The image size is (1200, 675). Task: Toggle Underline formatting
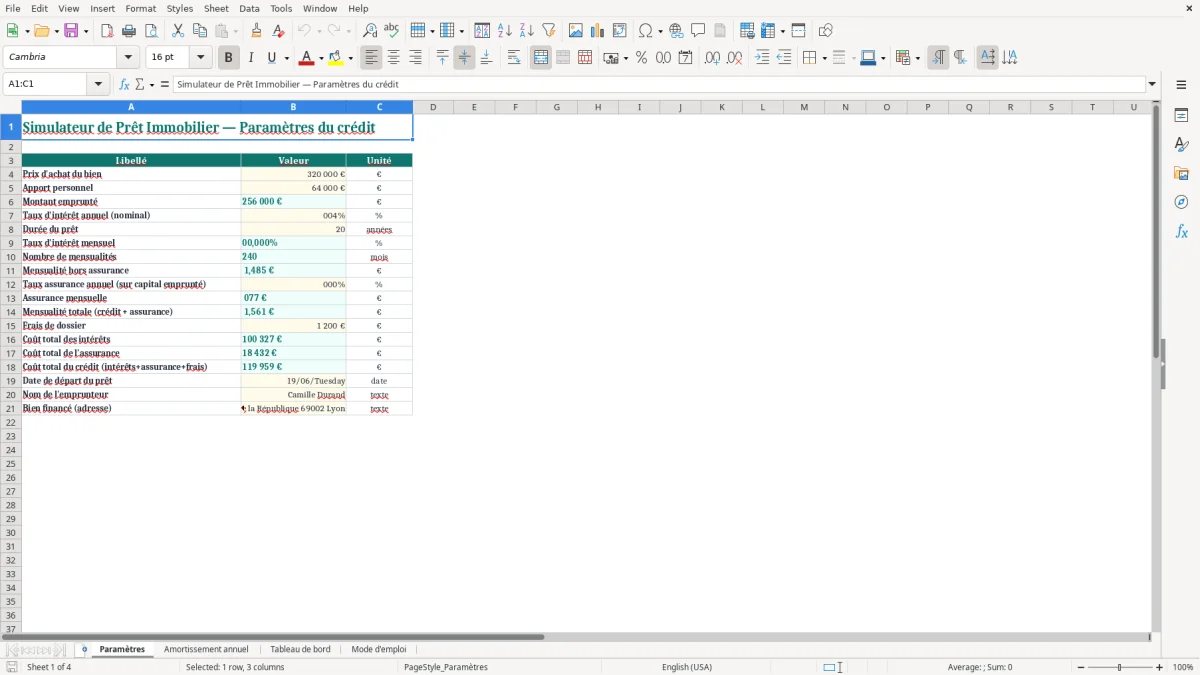(x=272, y=58)
